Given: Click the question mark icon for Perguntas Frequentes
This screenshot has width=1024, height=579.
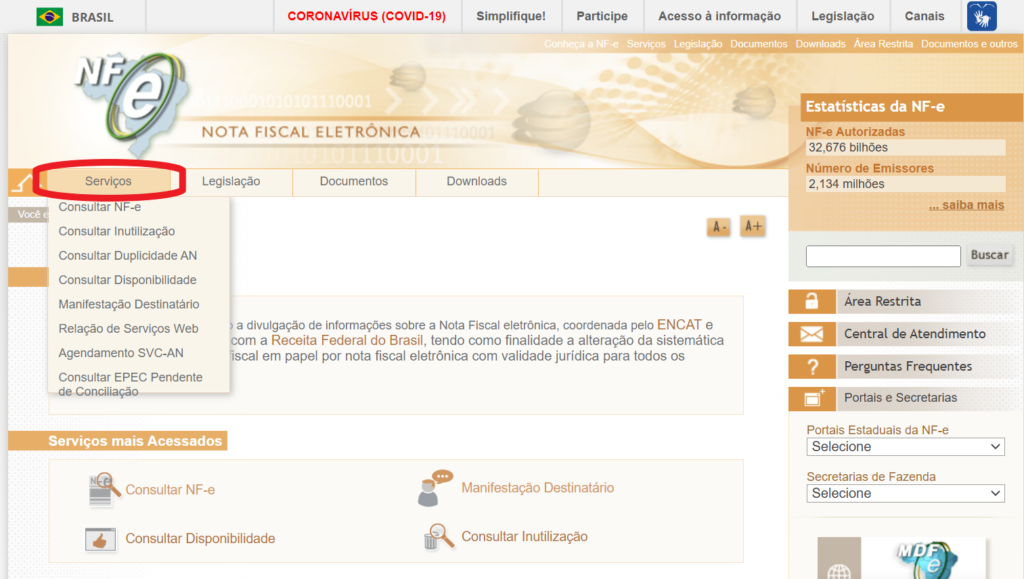Looking at the screenshot, I should tap(812, 366).
